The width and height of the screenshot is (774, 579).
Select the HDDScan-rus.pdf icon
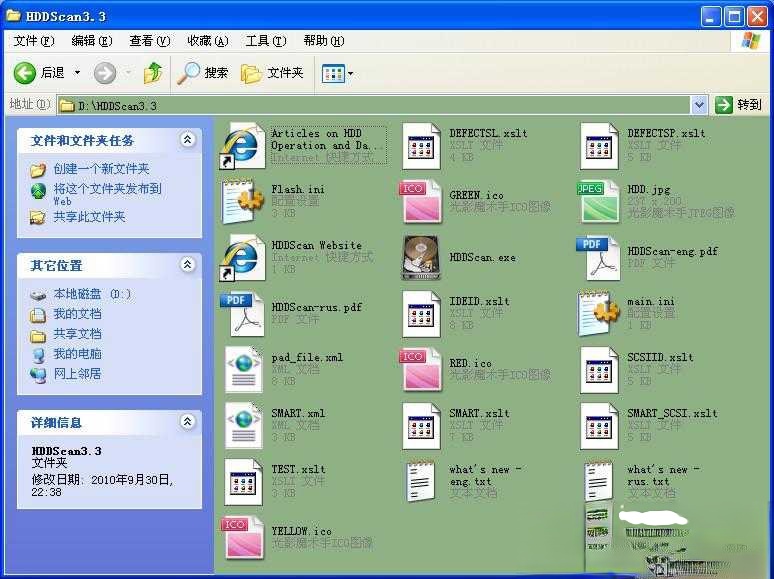pos(242,314)
